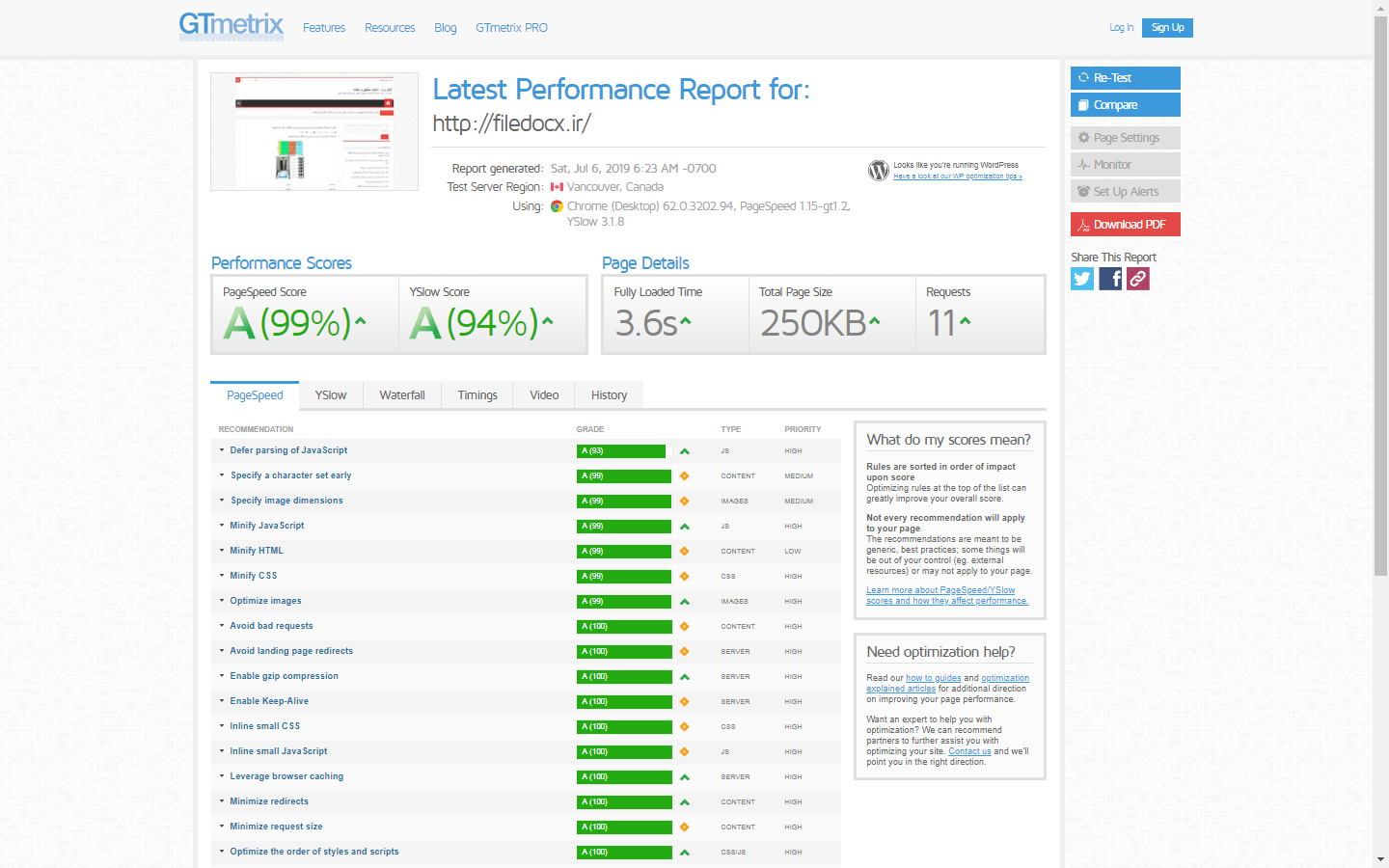The width and height of the screenshot is (1389, 868).
Task: Share report on Twitter
Action: click(x=1082, y=279)
